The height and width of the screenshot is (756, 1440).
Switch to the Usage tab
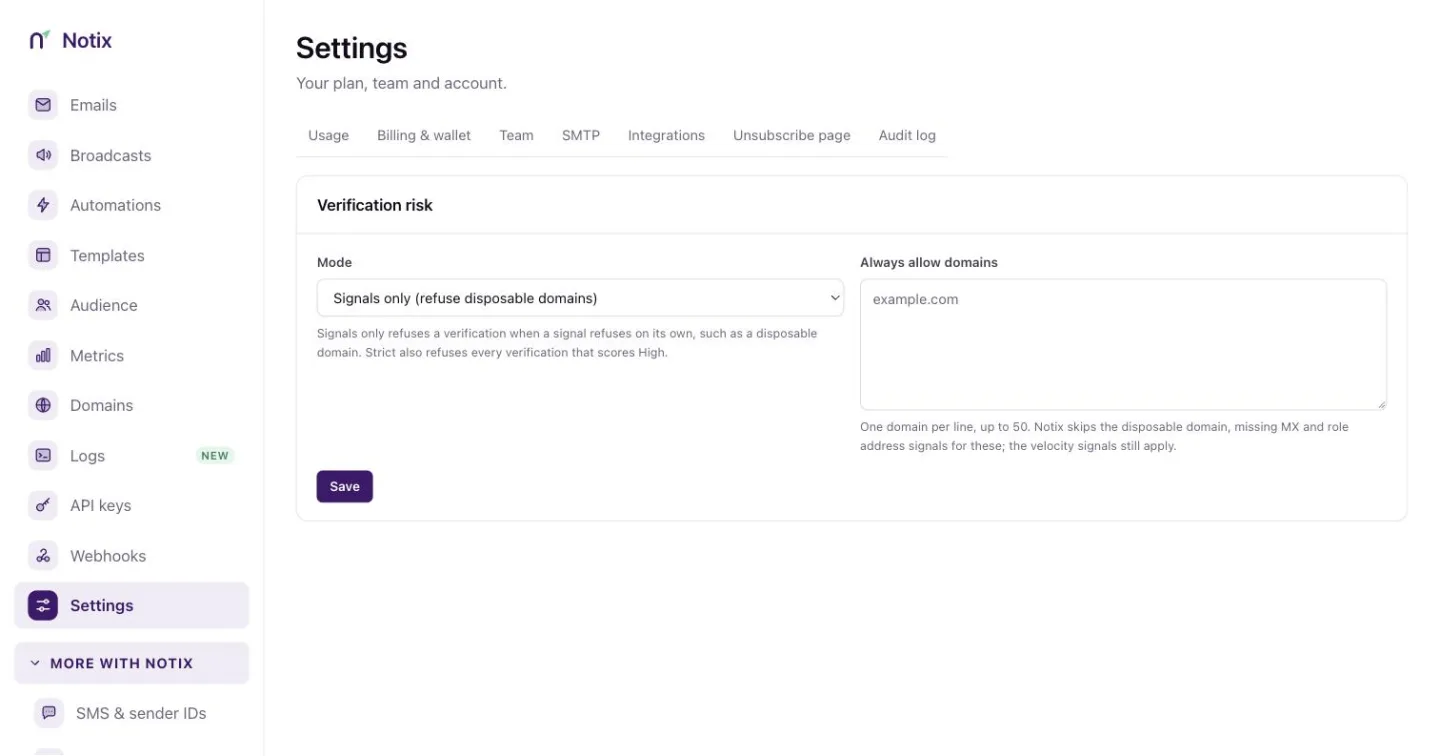point(328,135)
